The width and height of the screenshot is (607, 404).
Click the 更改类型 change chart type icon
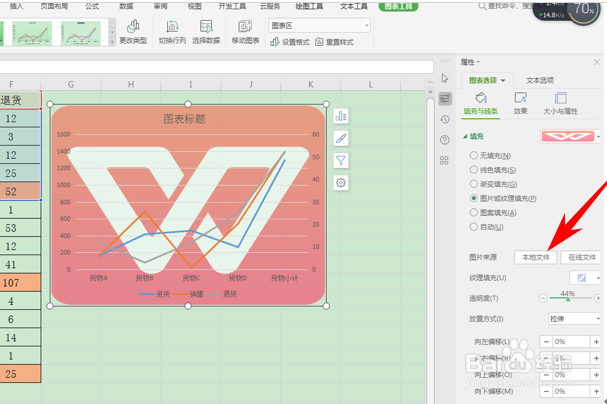click(x=133, y=27)
